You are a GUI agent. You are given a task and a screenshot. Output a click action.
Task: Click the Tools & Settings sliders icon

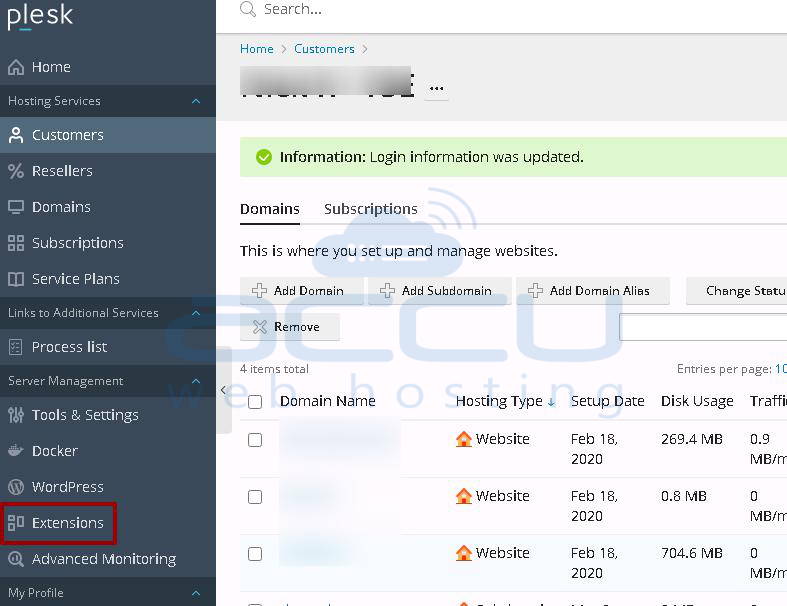[16, 415]
